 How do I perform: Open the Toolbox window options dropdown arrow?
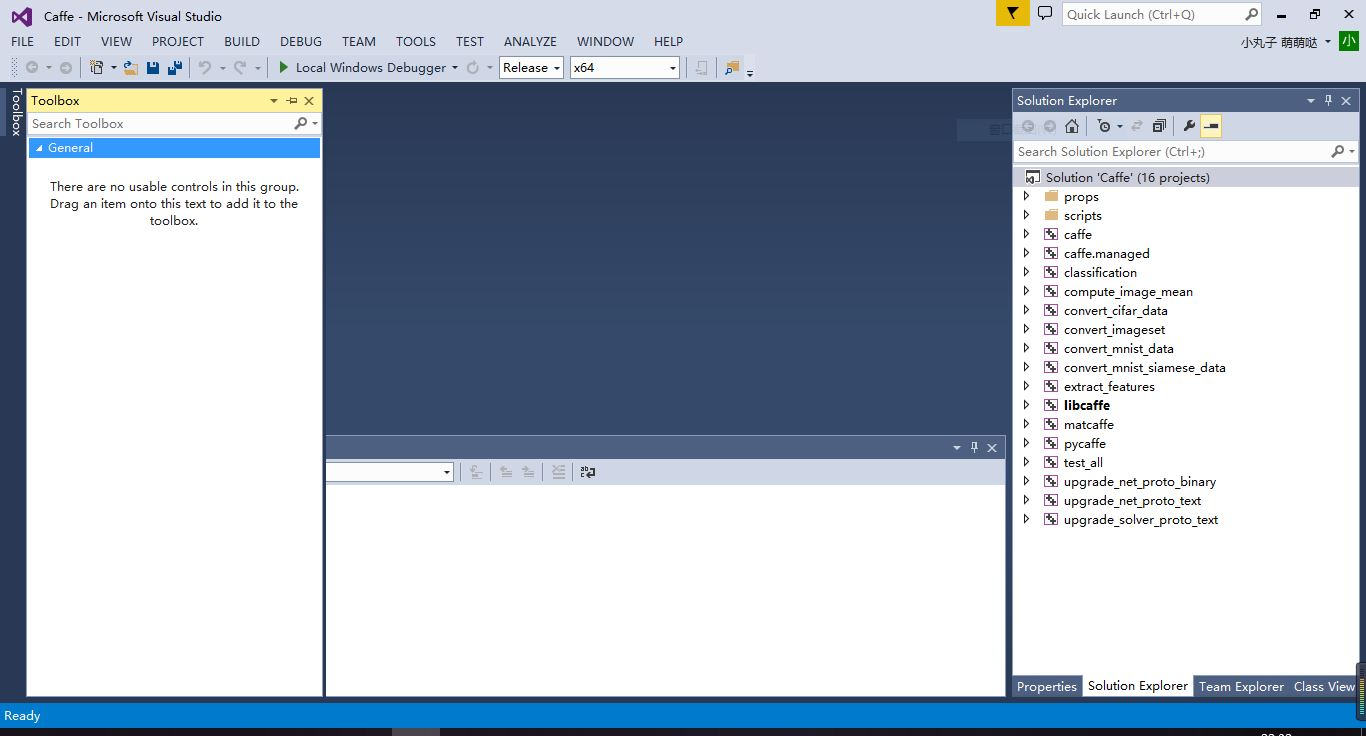point(274,100)
